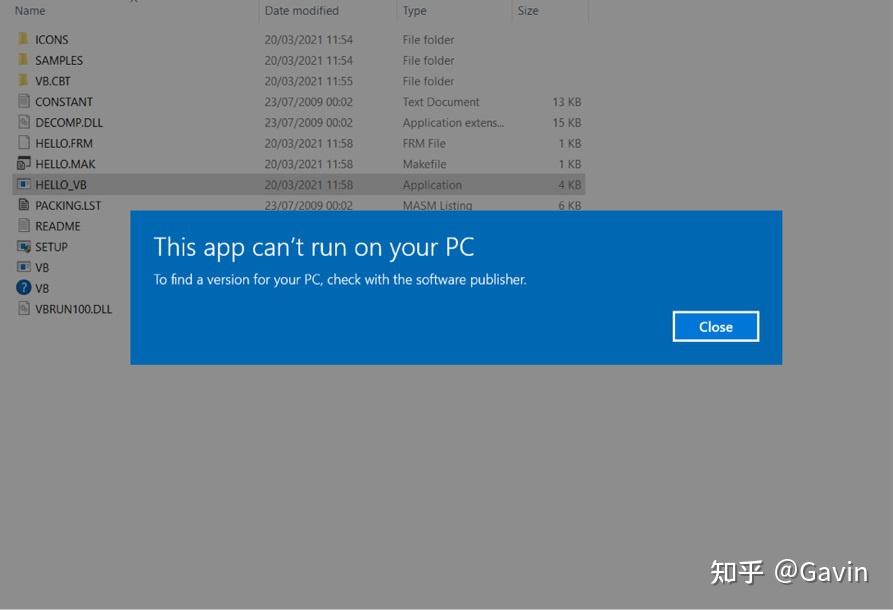893x610 pixels.
Task: Click the Type column header
Action: tap(420, 10)
